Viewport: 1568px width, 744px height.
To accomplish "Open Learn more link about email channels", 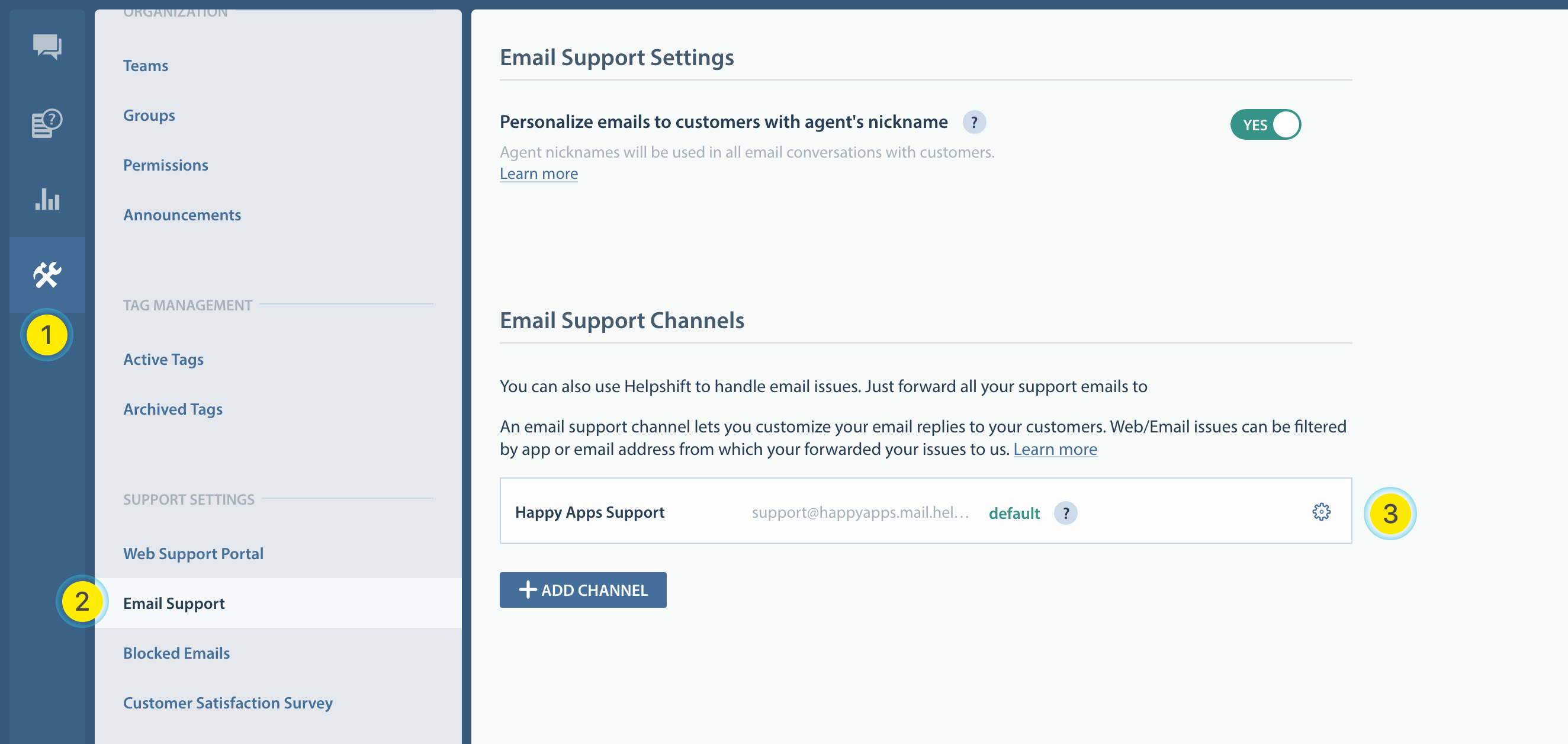I will [x=1055, y=450].
